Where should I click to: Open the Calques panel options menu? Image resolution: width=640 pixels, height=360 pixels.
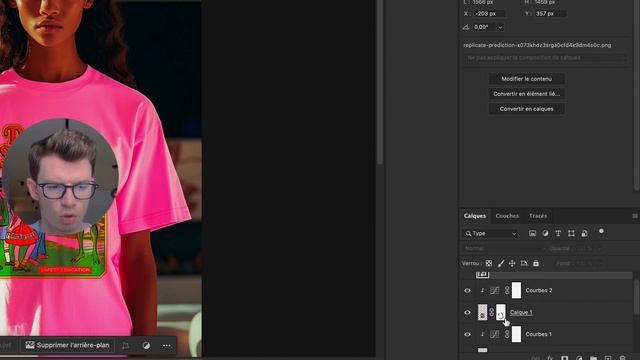(635, 216)
